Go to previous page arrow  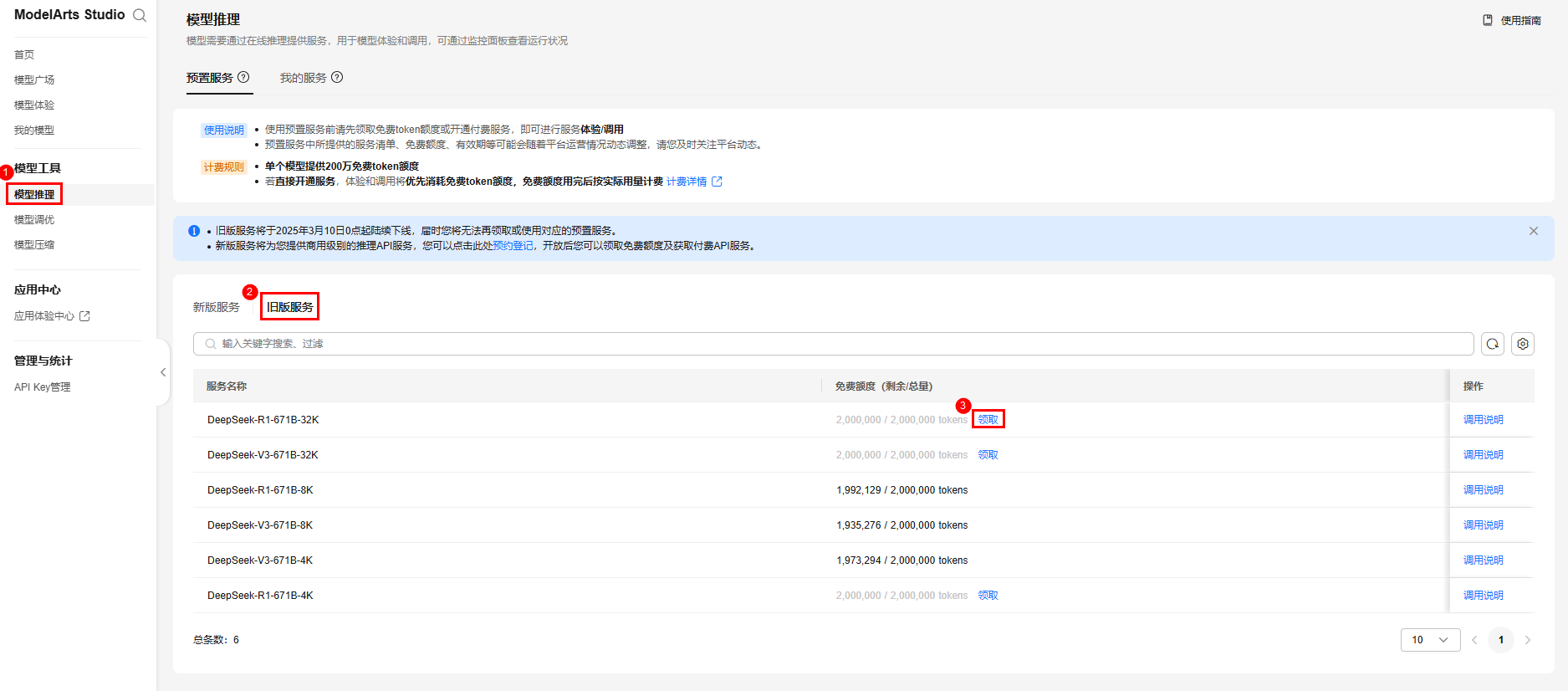(1474, 640)
